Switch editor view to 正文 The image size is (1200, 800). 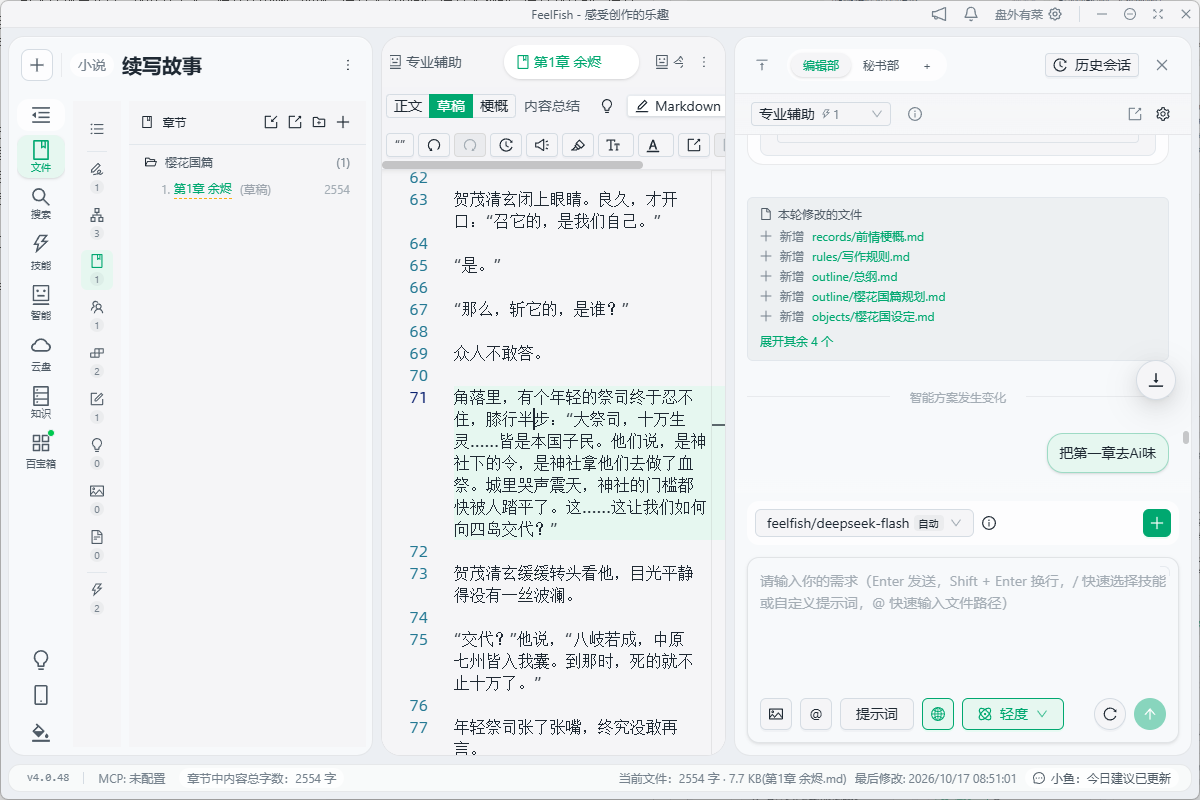tap(408, 106)
